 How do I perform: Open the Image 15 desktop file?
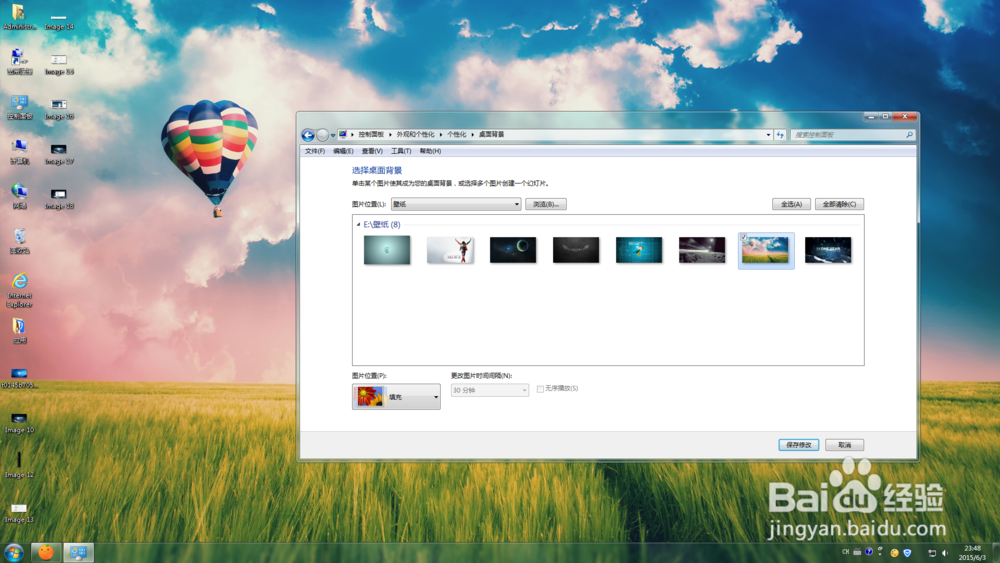[59, 63]
